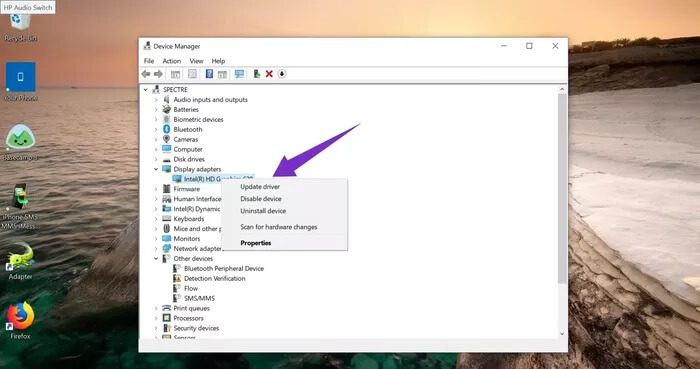
Task: Click the Monitors category icon
Action: (x=167, y=239)
